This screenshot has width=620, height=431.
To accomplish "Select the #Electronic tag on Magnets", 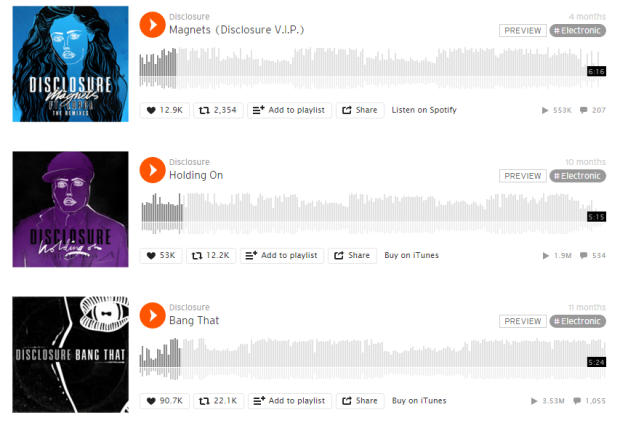I will tap(577, 30).
